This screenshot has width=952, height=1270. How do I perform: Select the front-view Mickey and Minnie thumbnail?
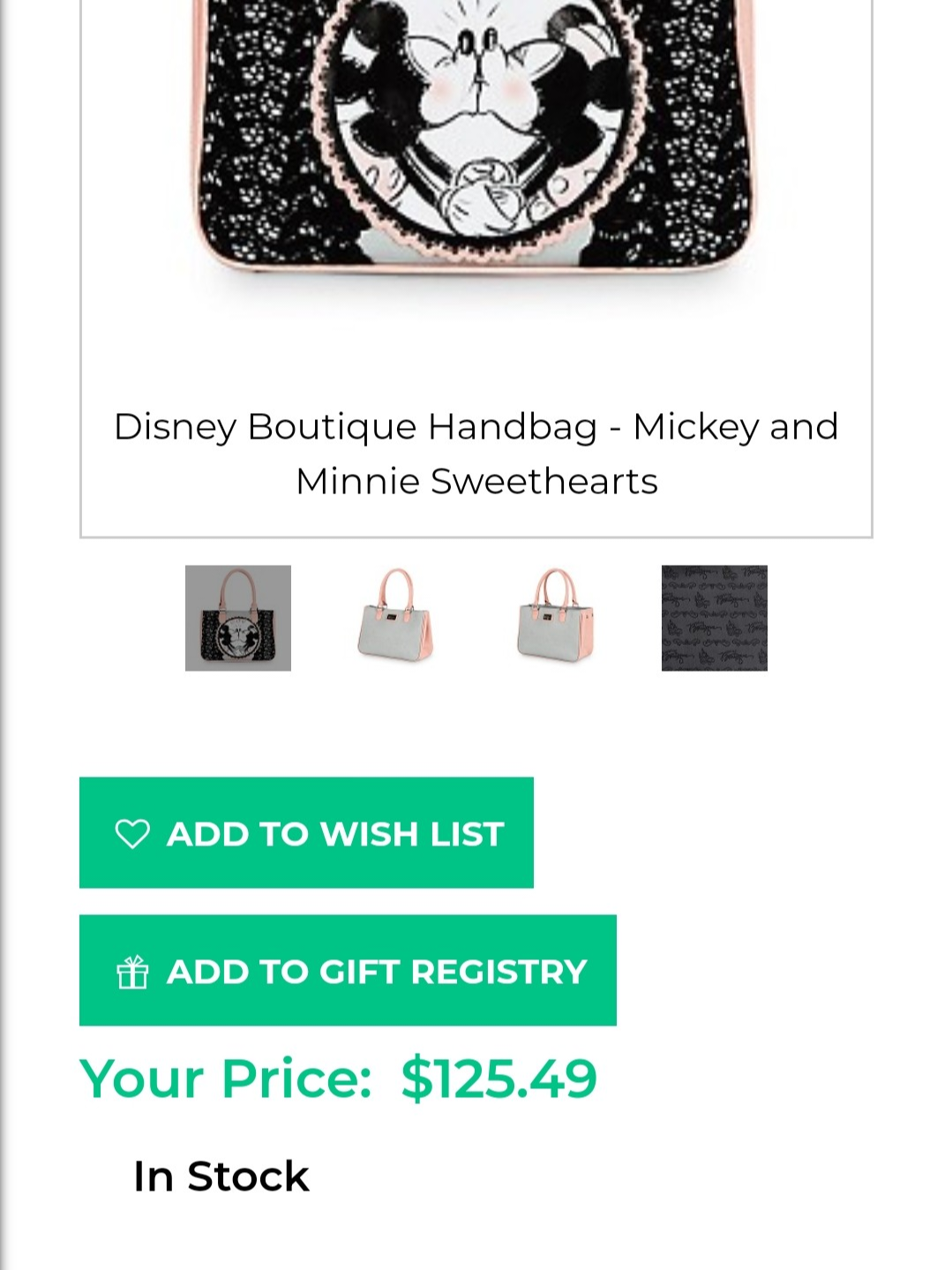[238, 618]
